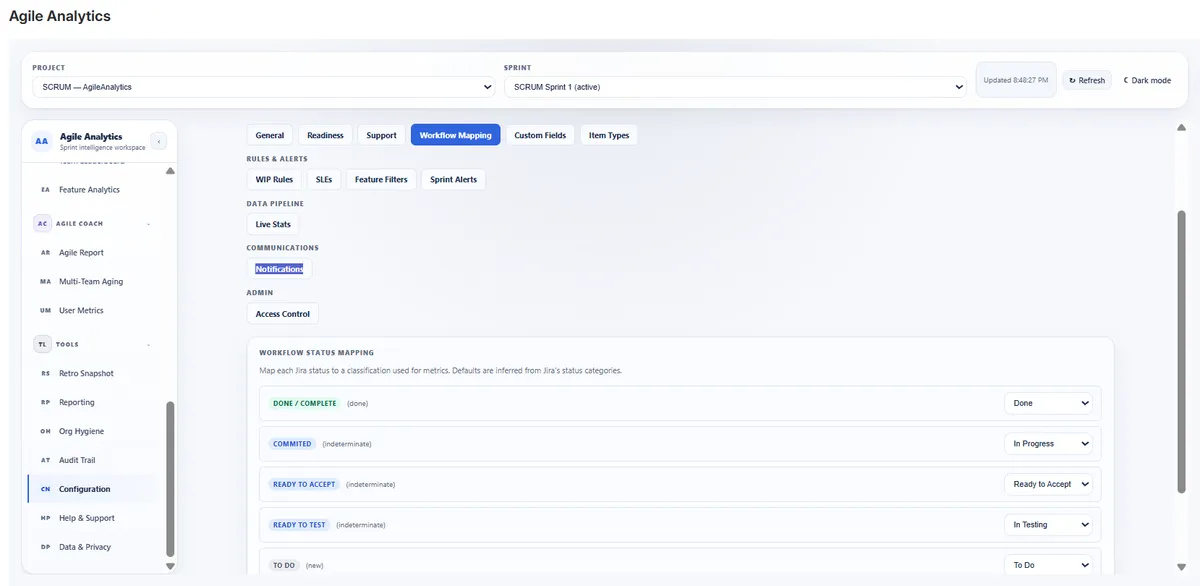Click the MA badge beside Multi-Team Aging
1200x586 pixels.
[x=45, y=282]
